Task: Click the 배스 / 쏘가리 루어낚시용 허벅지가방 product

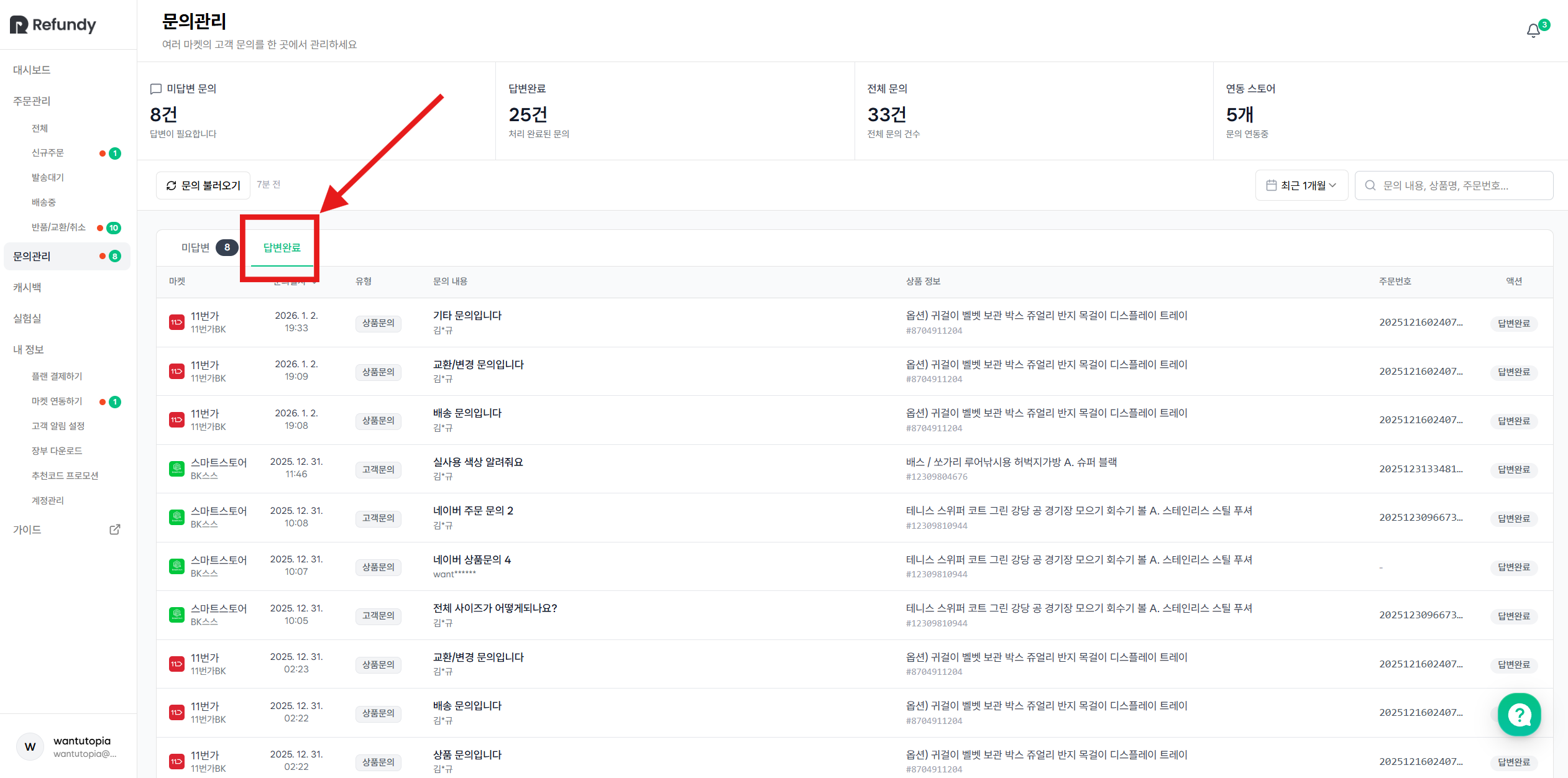Action: 1011,462
